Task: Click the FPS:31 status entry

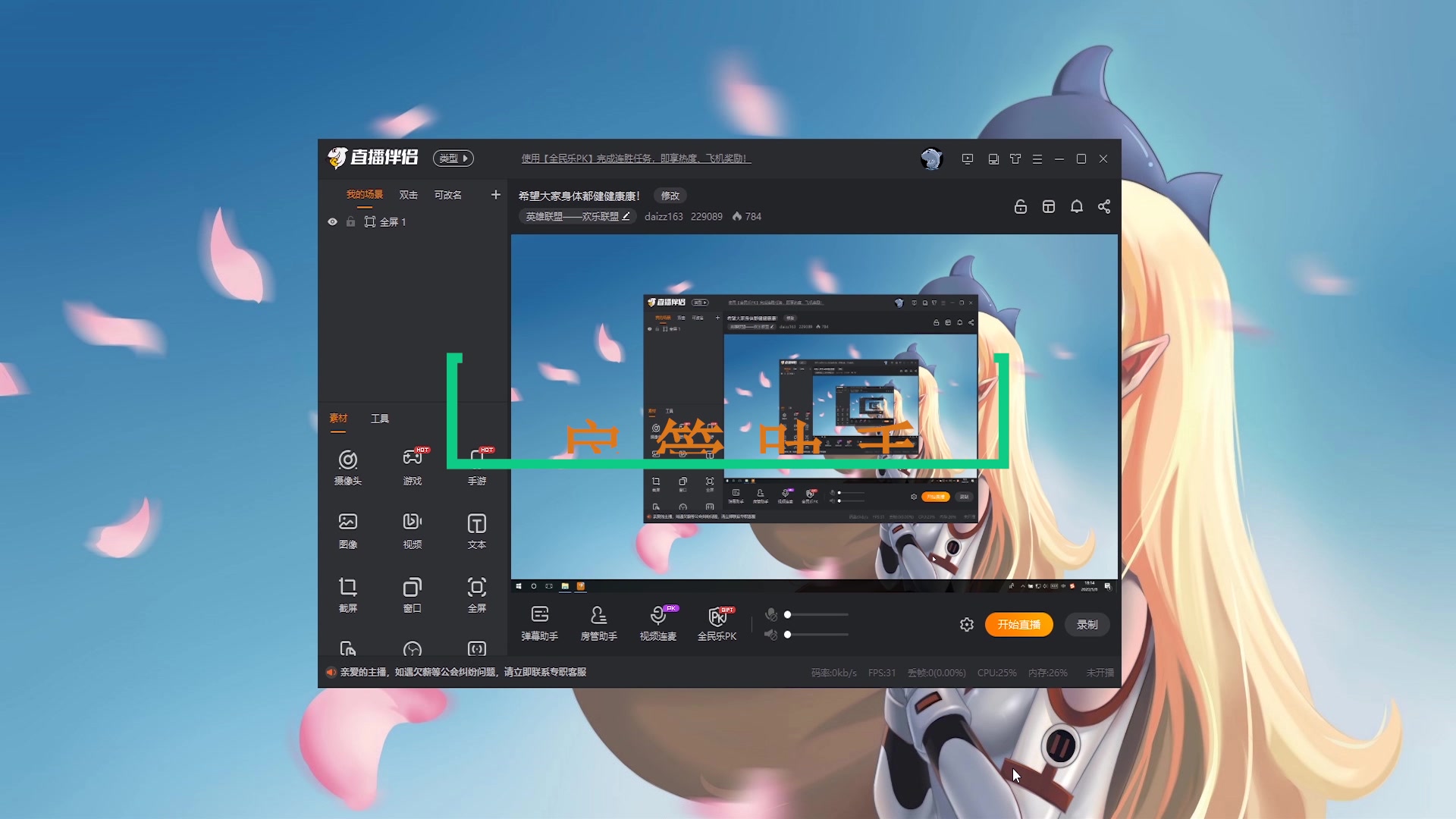Action: (882, 673)
